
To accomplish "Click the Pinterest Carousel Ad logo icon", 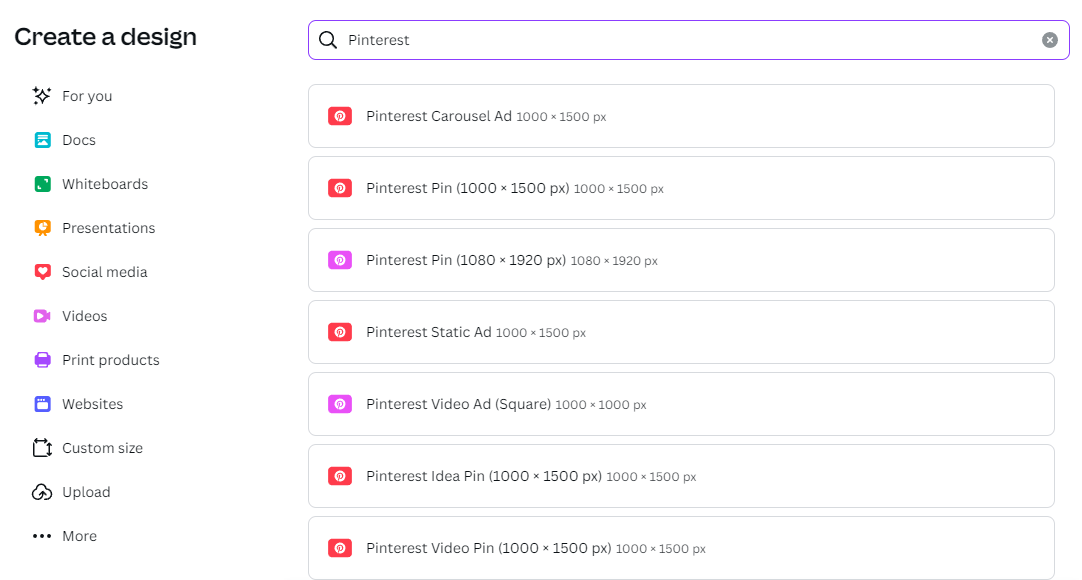I will (340, 117).
